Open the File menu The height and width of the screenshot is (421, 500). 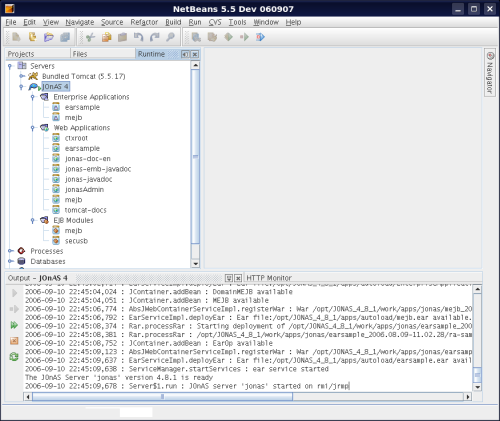(x=11, y=22)
